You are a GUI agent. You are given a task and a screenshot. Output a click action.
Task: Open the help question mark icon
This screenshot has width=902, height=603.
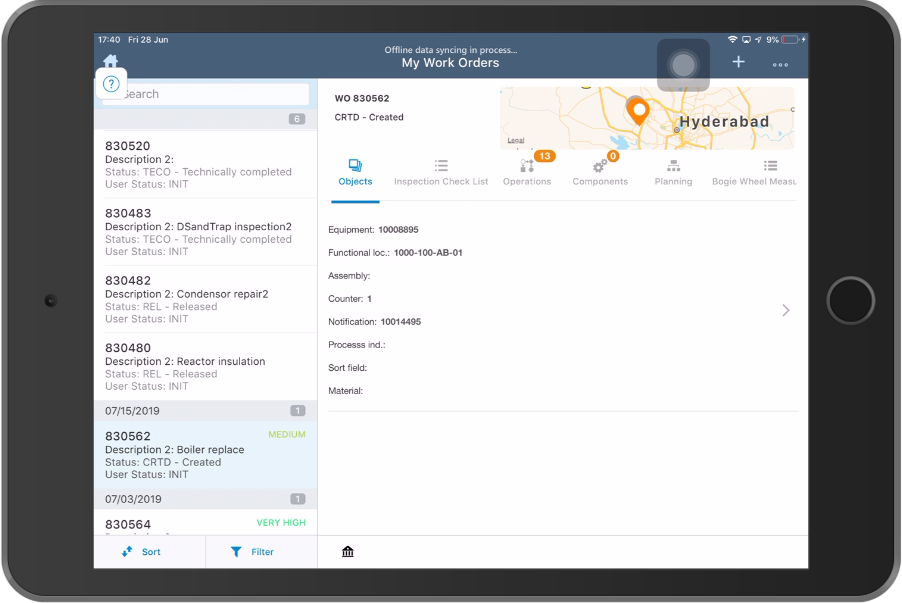click(112, 85)
